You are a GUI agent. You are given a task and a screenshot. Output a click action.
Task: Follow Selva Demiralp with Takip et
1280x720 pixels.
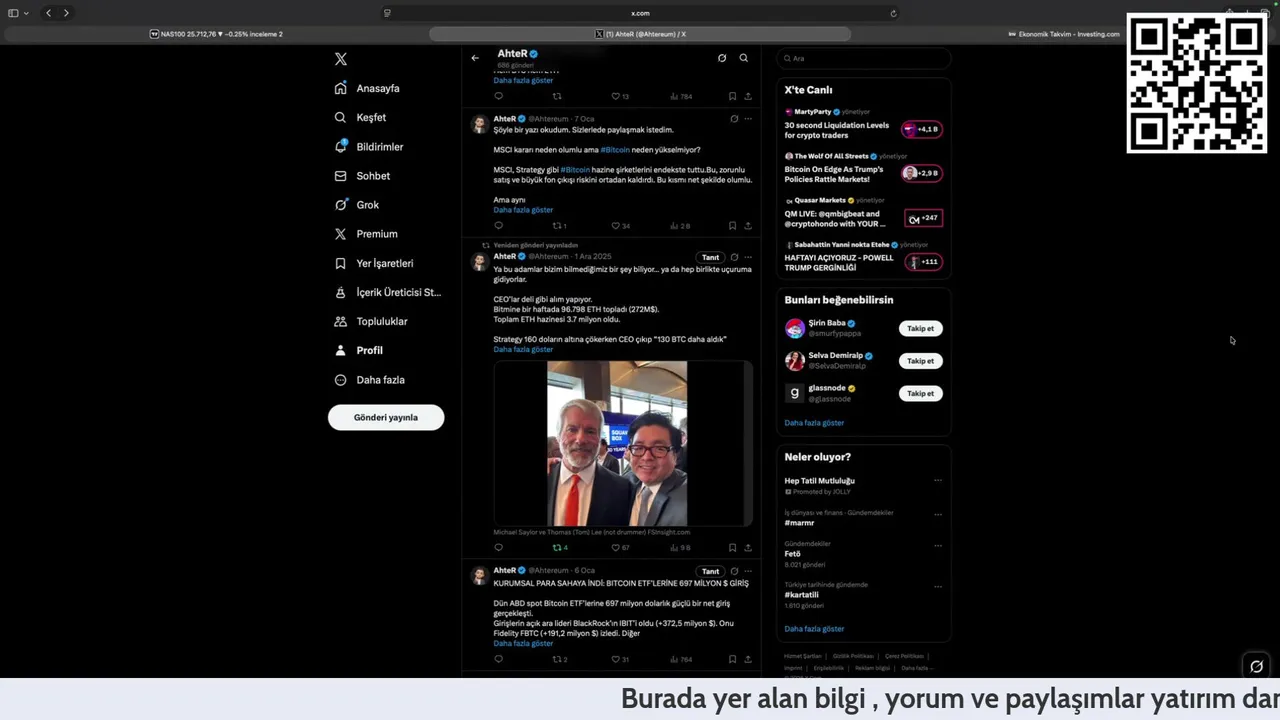tap(920, 361)
